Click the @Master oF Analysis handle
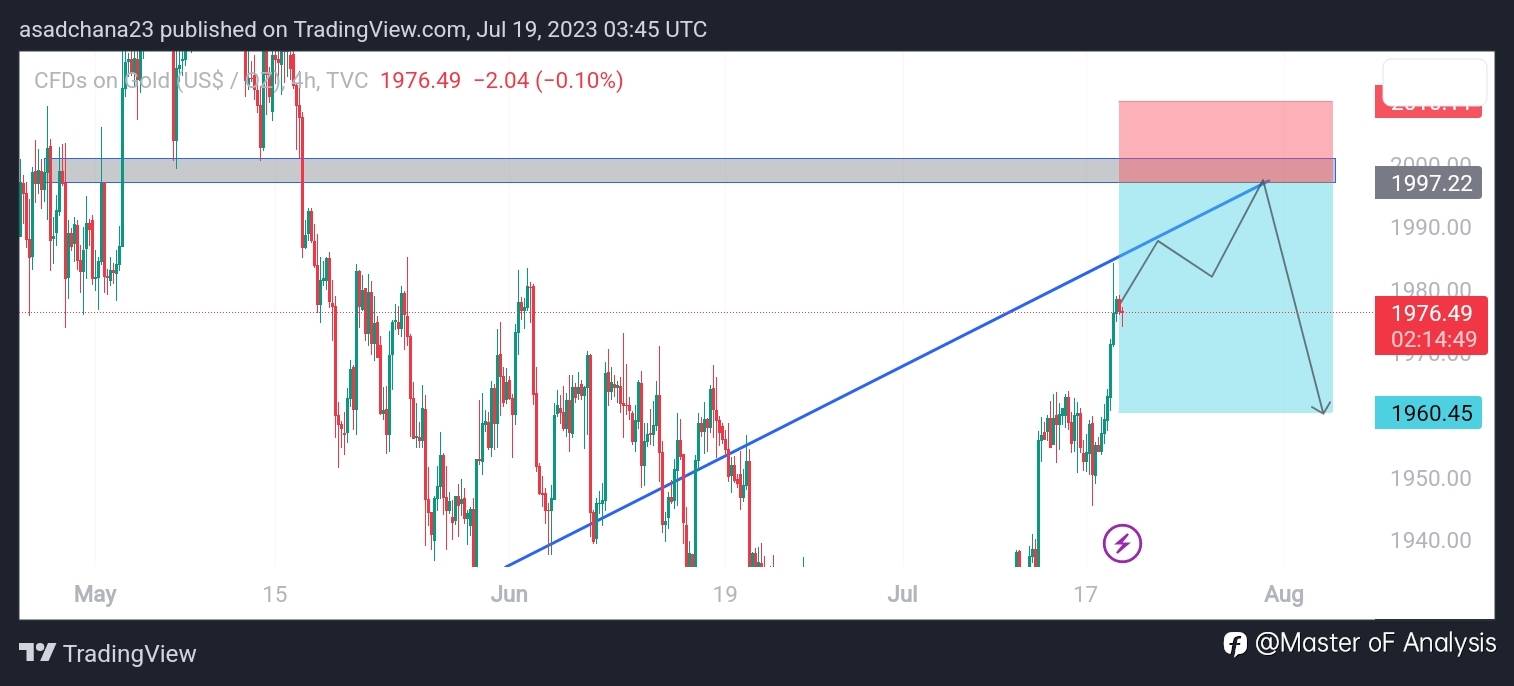1514x686 pixels. (1375, 642)
